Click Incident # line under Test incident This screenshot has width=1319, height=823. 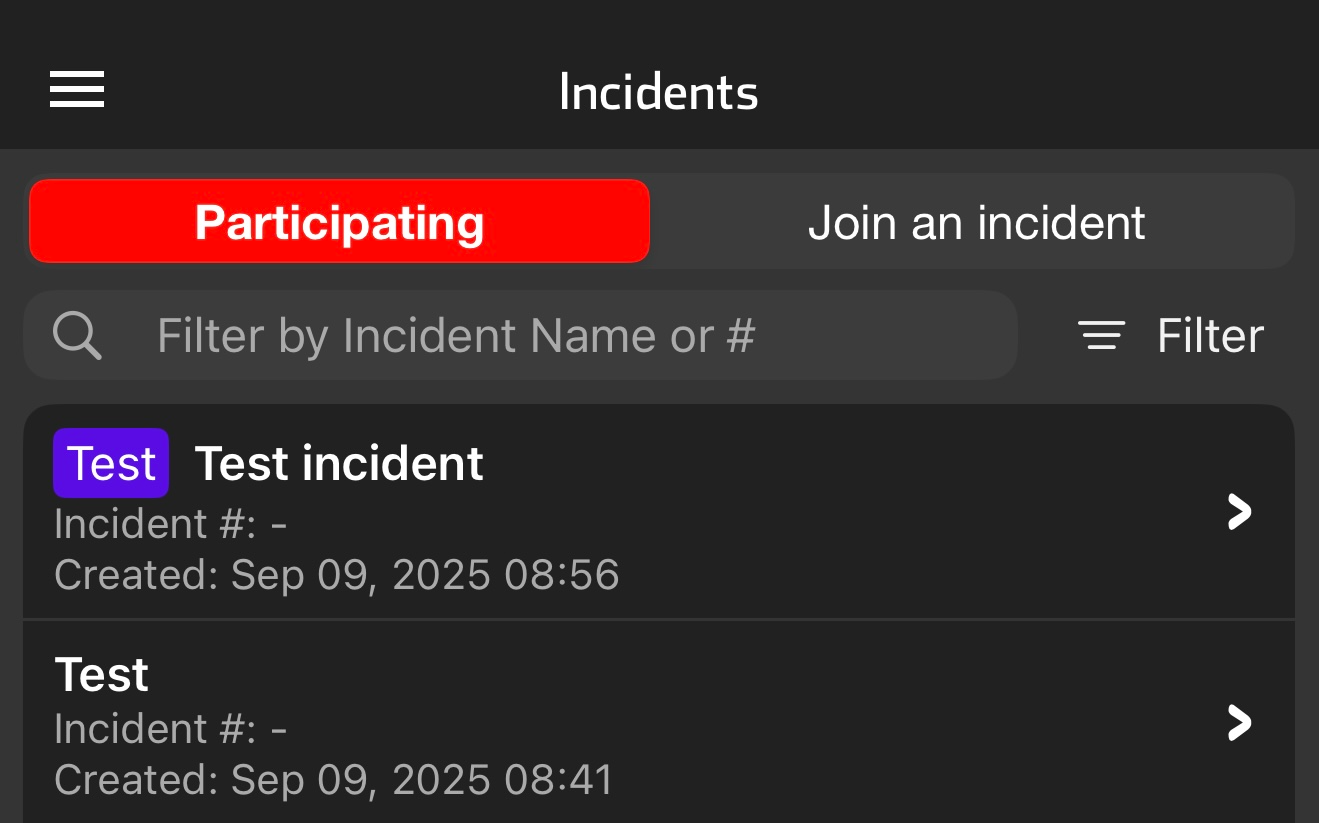[x=171, y=524]
